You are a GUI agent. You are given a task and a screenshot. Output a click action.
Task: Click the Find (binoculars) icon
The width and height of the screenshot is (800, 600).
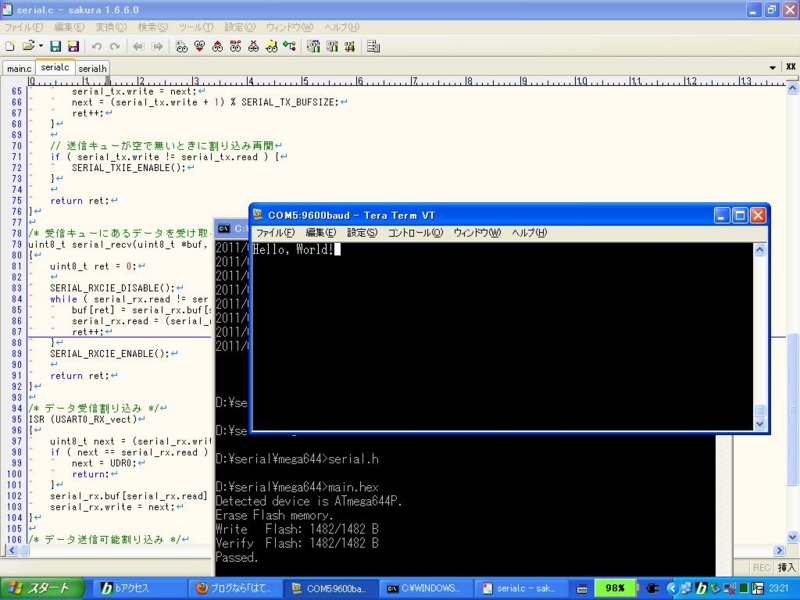(181, 46)
